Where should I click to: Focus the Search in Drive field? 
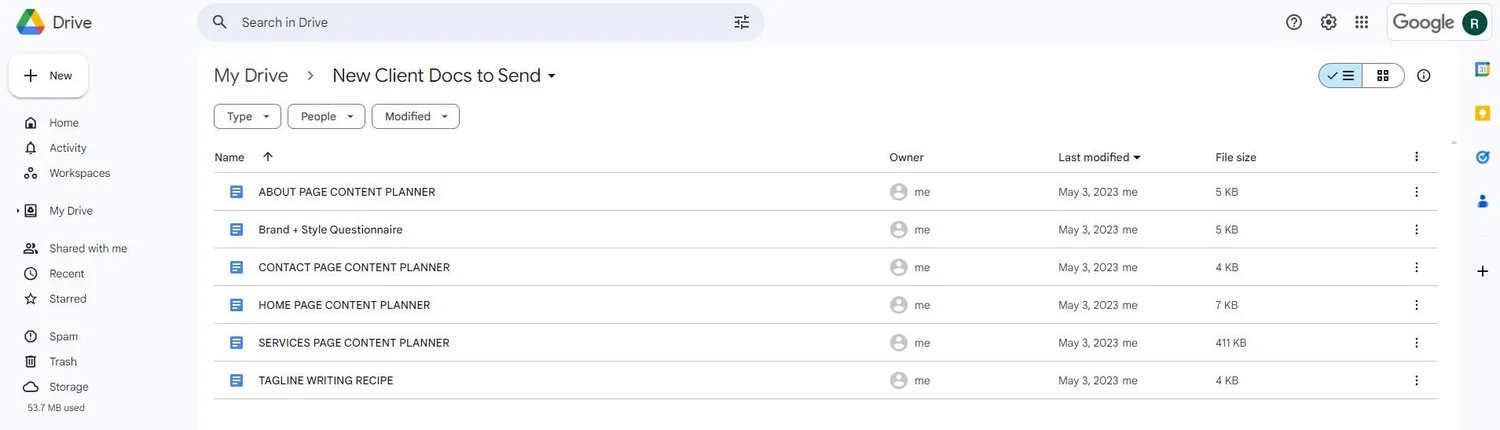tap(480, 22)
